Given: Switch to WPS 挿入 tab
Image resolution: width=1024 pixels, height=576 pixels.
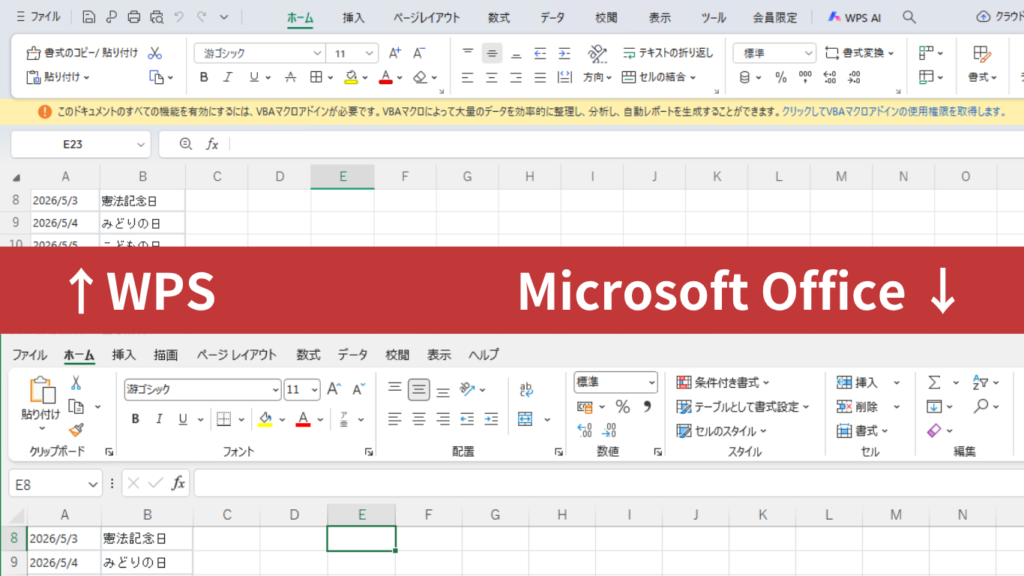Looking at the screenshot, I should click(x=353, y=18).
